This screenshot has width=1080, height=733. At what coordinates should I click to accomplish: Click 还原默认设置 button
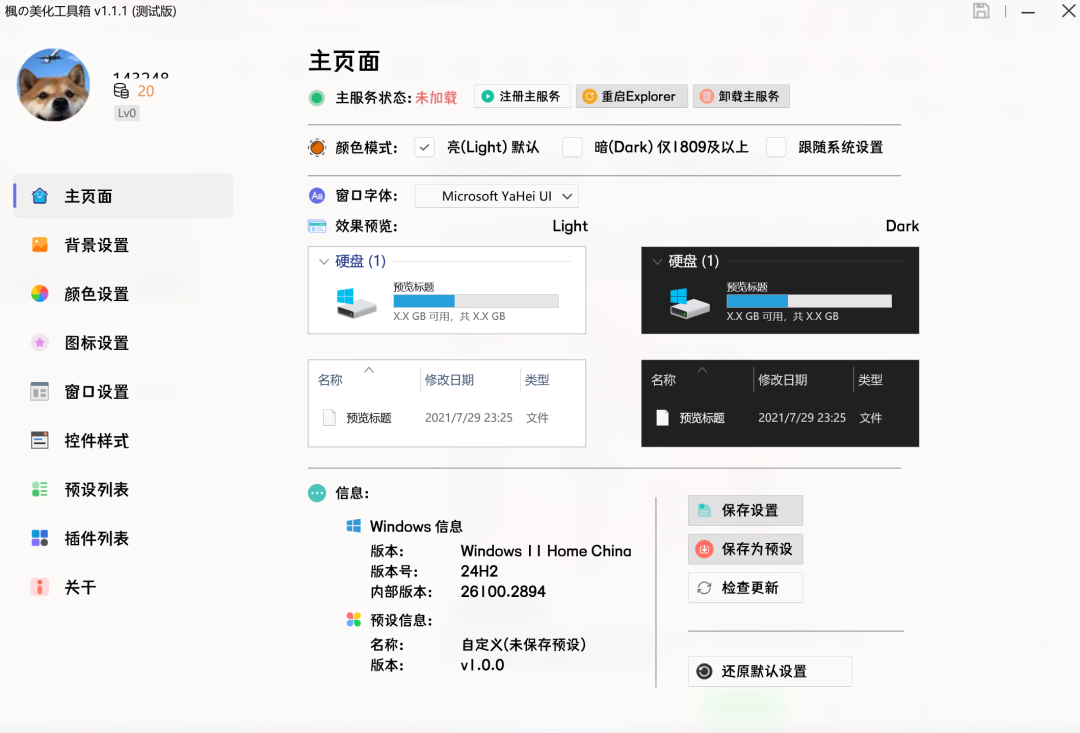coord(769,672)
